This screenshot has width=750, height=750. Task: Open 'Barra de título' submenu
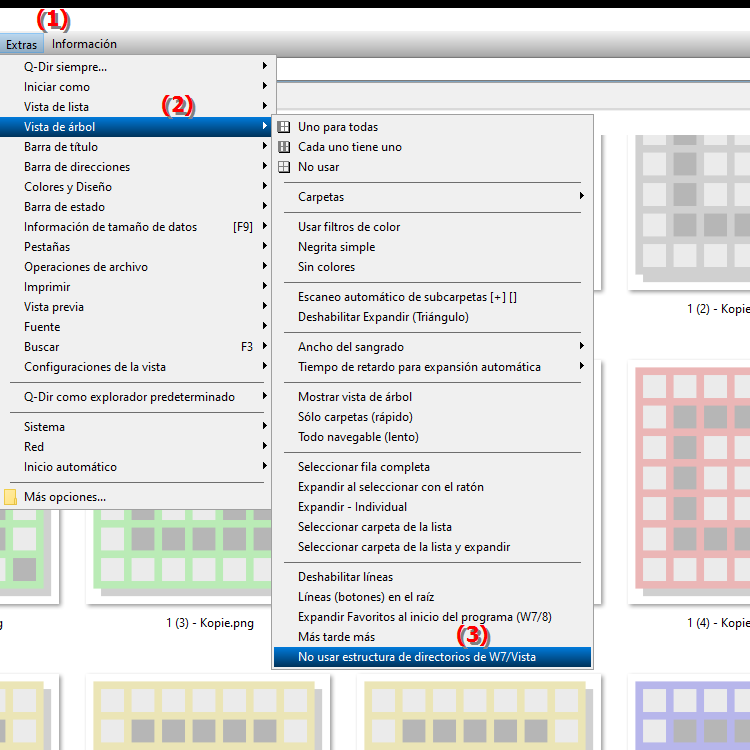point(136,147)
